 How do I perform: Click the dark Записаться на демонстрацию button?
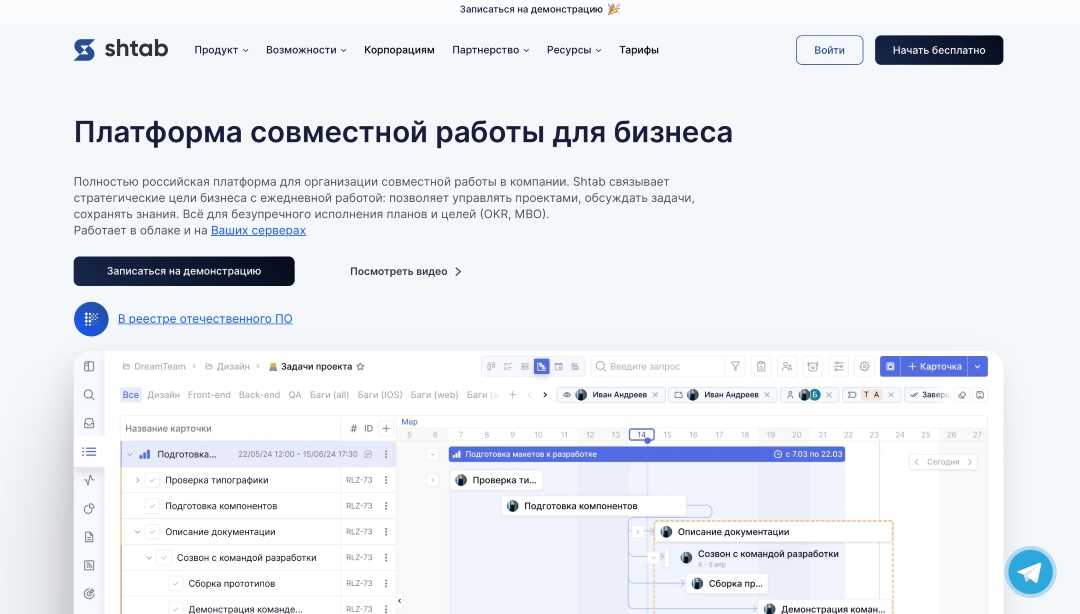pos(184,272)
